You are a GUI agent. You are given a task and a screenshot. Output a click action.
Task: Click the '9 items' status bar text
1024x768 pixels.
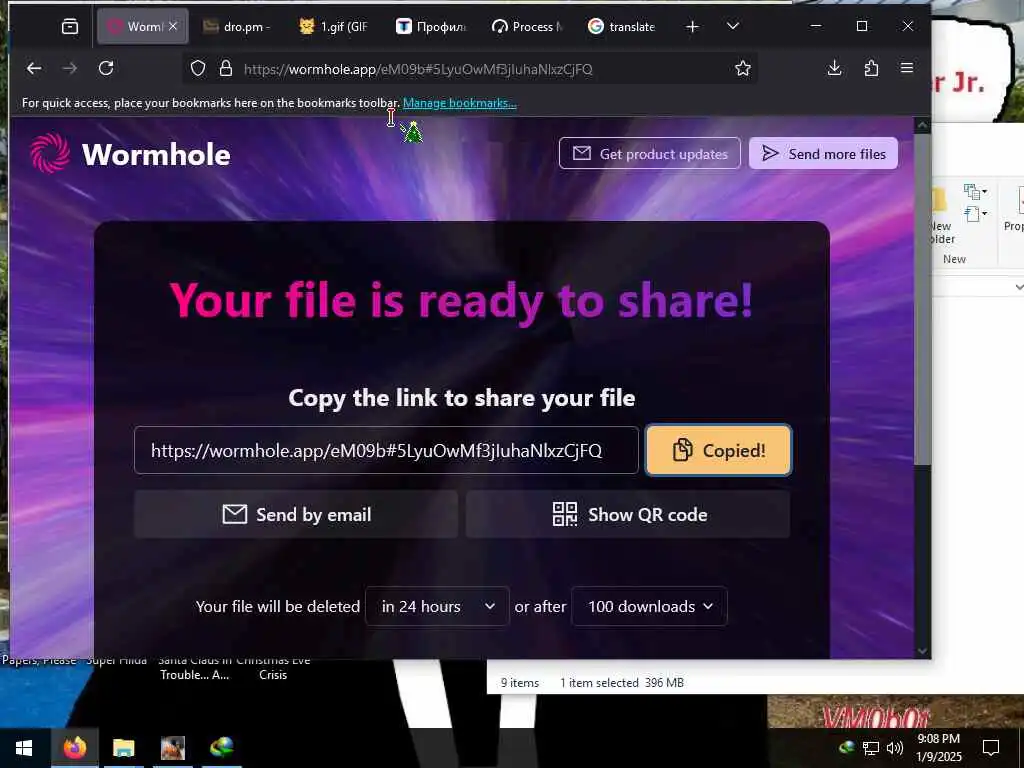pyautogui.click(x=520, y=682)
